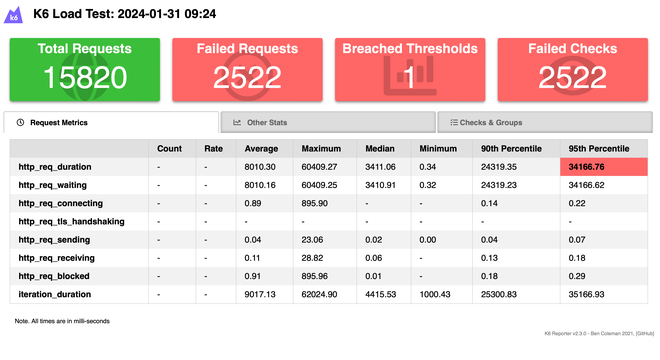Select the iteration_duration row label

(55, 294)
